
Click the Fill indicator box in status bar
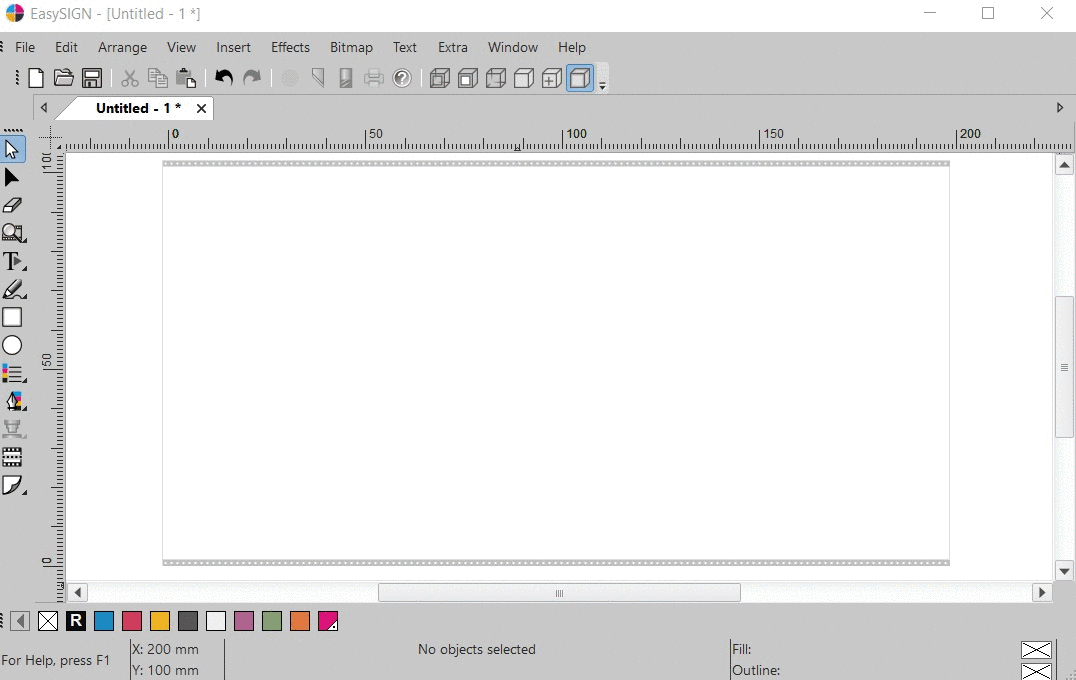(1036, 649)
